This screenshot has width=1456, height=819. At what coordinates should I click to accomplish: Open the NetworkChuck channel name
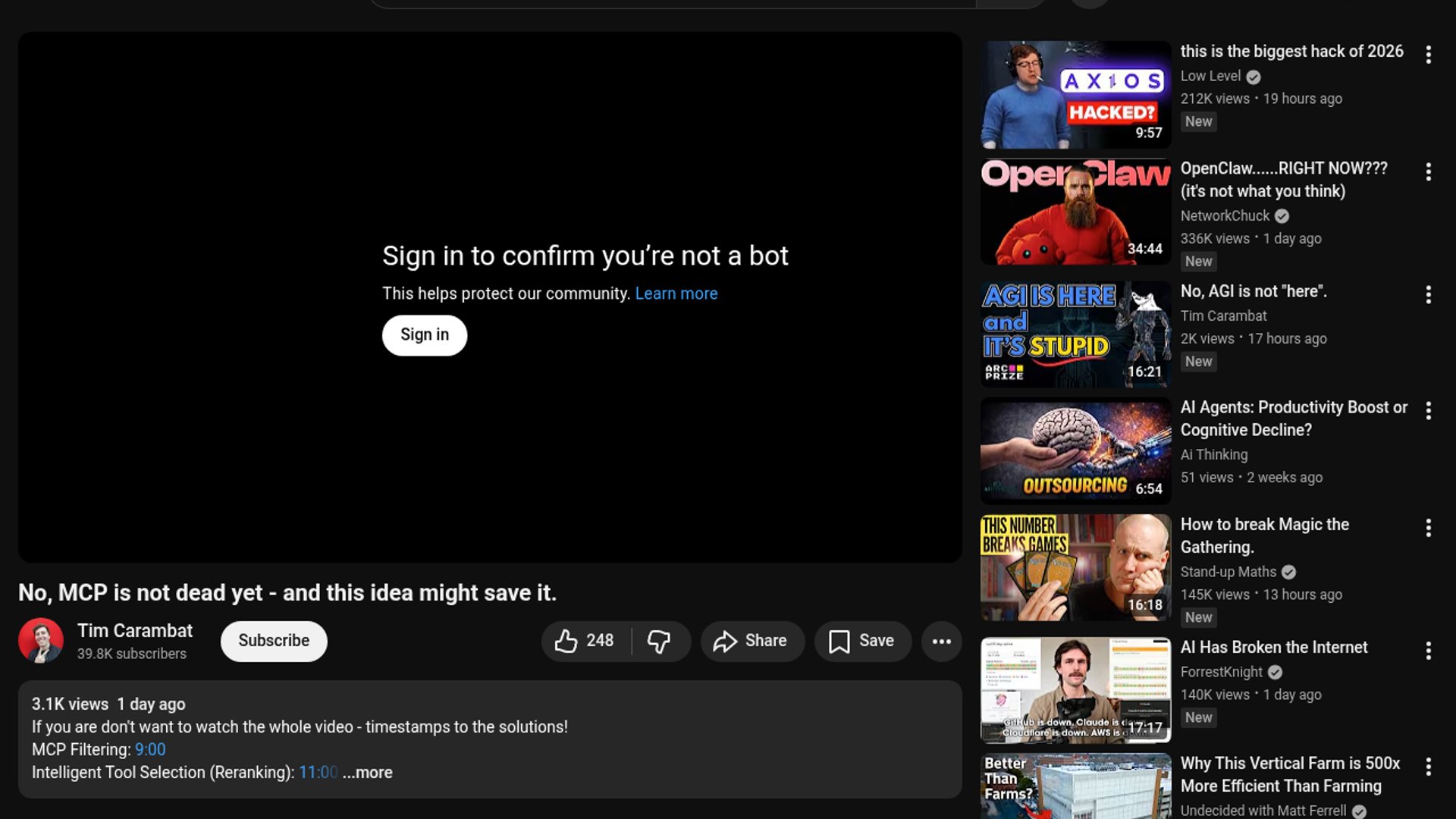pyautogui.click(x=1224, y=215)
